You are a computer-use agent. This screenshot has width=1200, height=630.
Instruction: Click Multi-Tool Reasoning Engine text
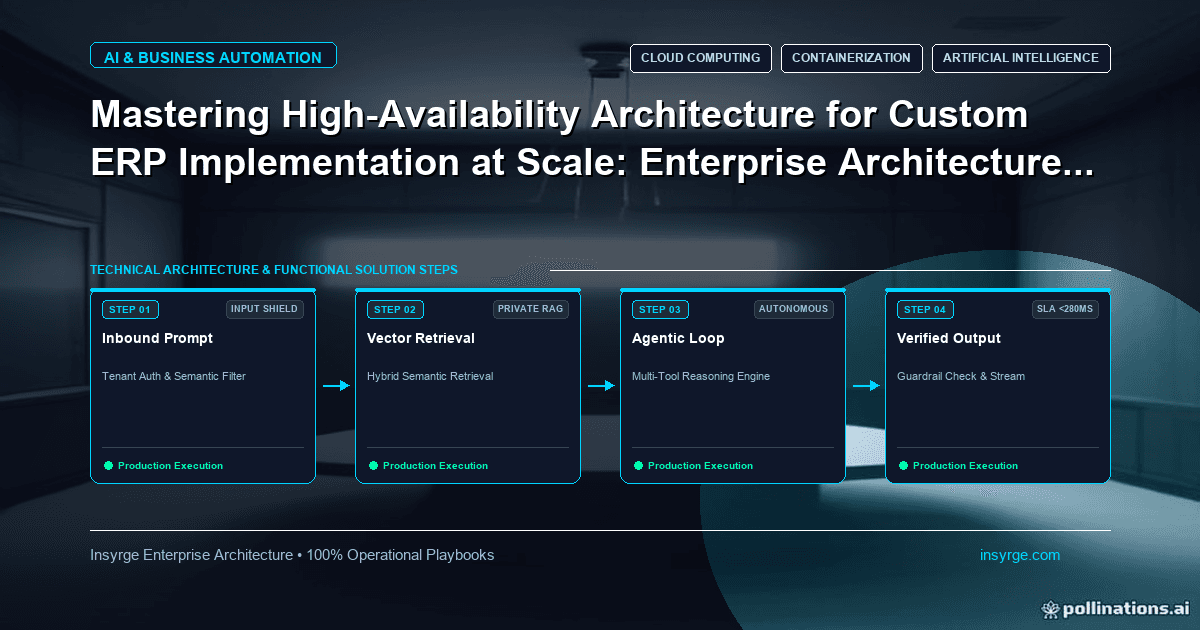701,376
